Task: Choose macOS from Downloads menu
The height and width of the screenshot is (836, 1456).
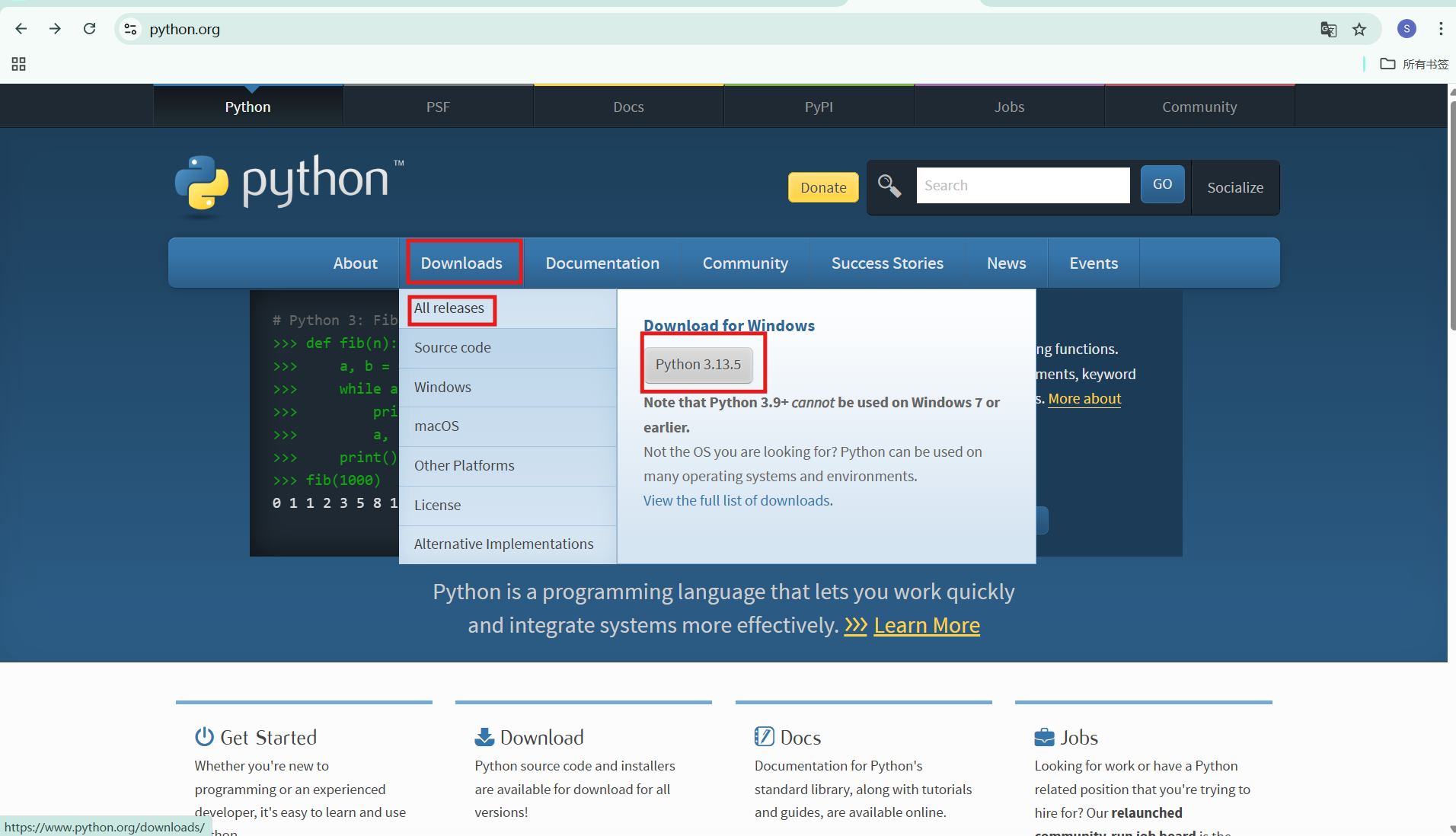Action: 508,426
